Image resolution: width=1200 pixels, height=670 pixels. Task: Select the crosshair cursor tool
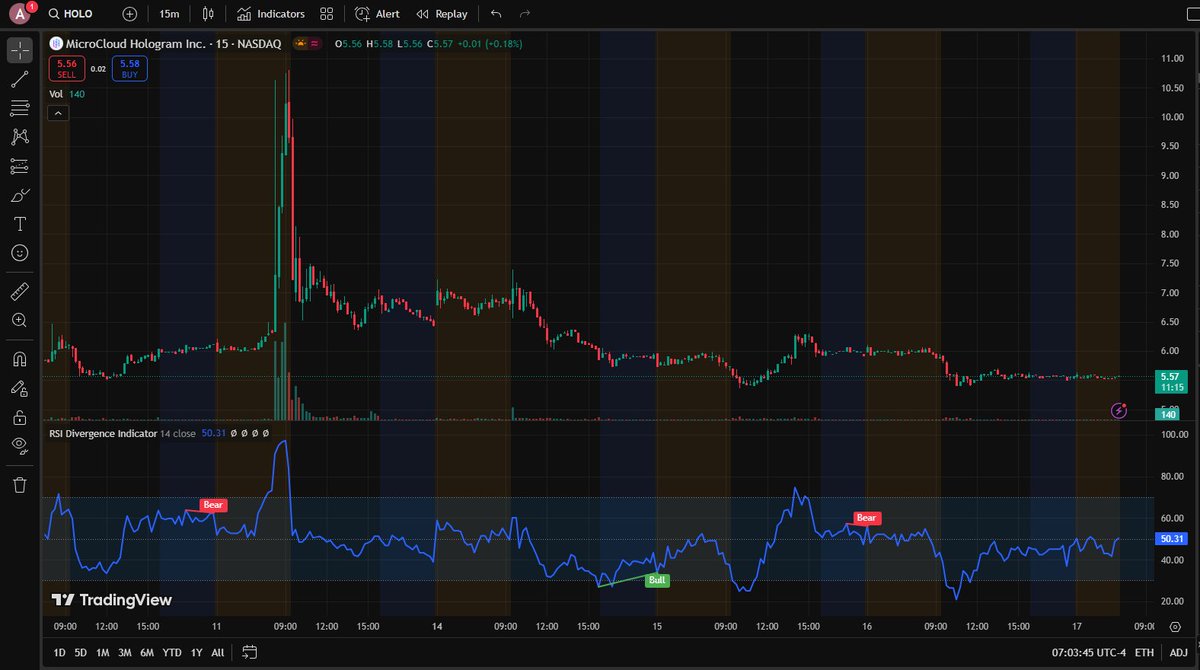point(20,50)
